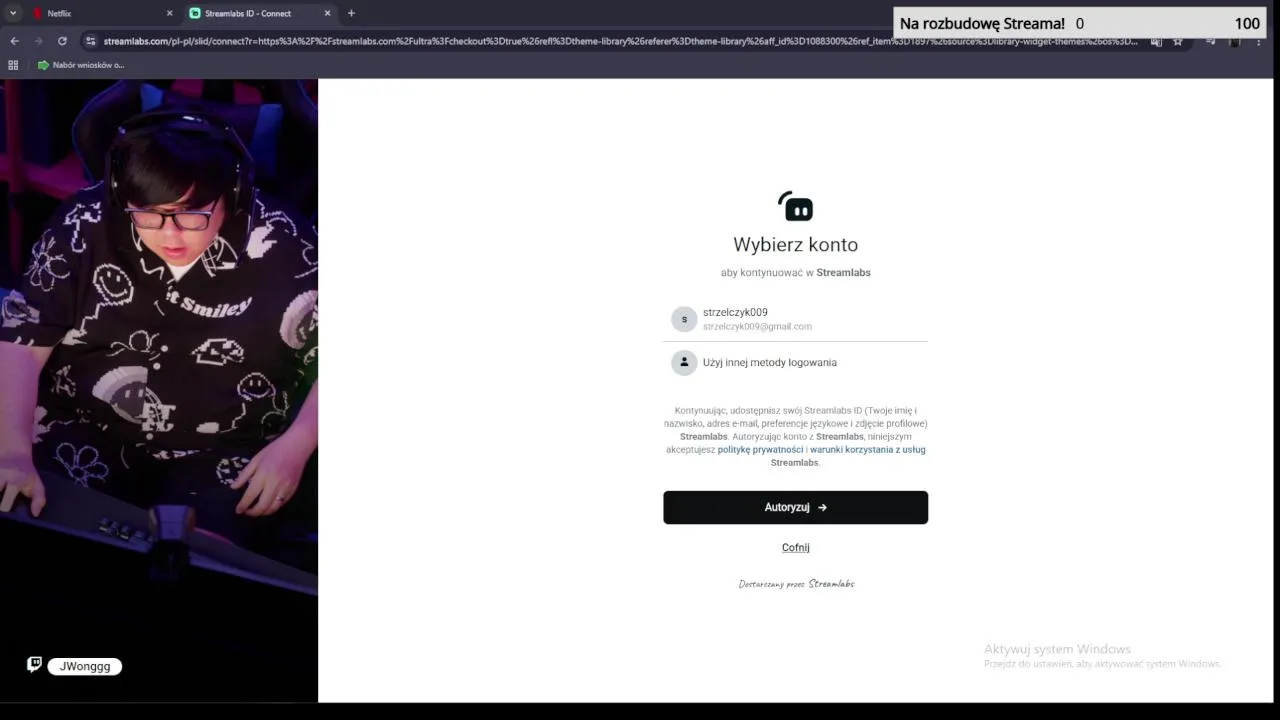Open warunki korzystania z usług link
The width and height of the screenshot is (1280, 720).
[x=867, y=450]
